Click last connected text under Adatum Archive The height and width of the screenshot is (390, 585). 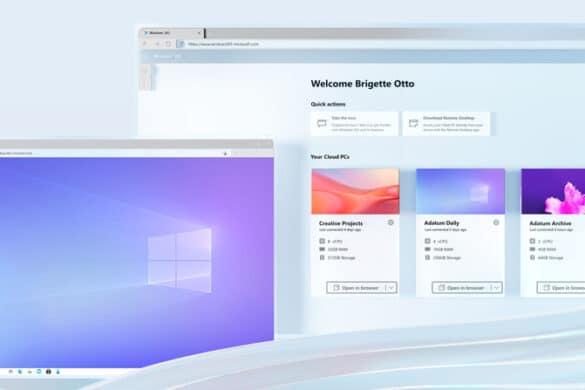551,230
